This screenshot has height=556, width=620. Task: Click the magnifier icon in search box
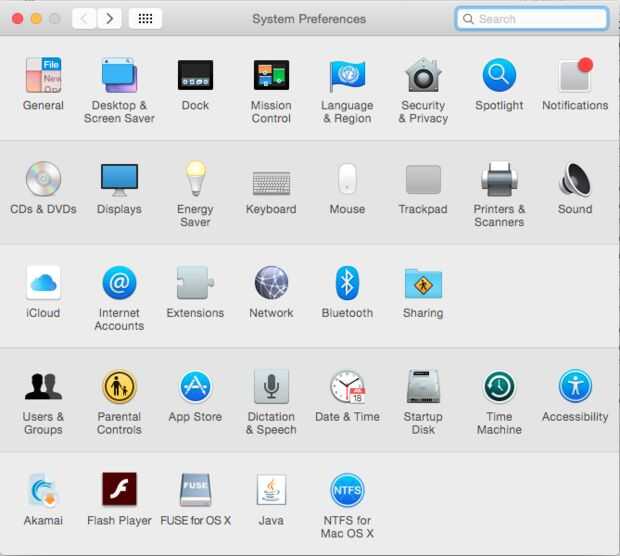(468, 19)
